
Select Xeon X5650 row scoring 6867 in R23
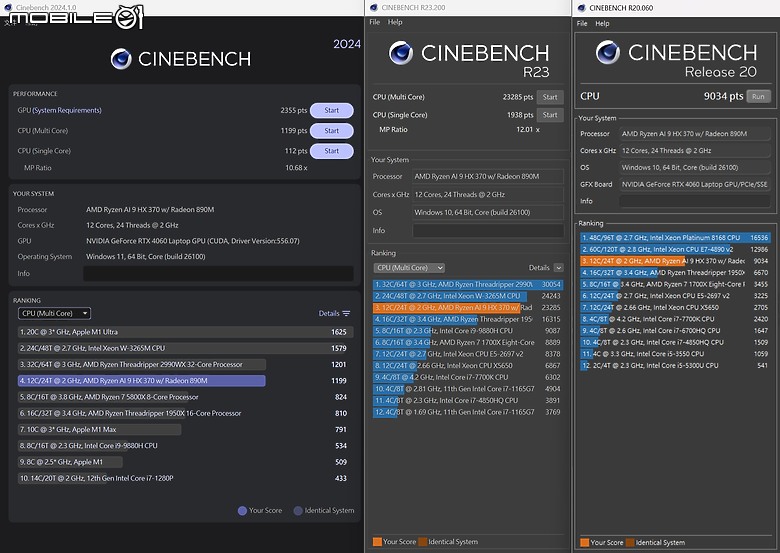(468, 366)
